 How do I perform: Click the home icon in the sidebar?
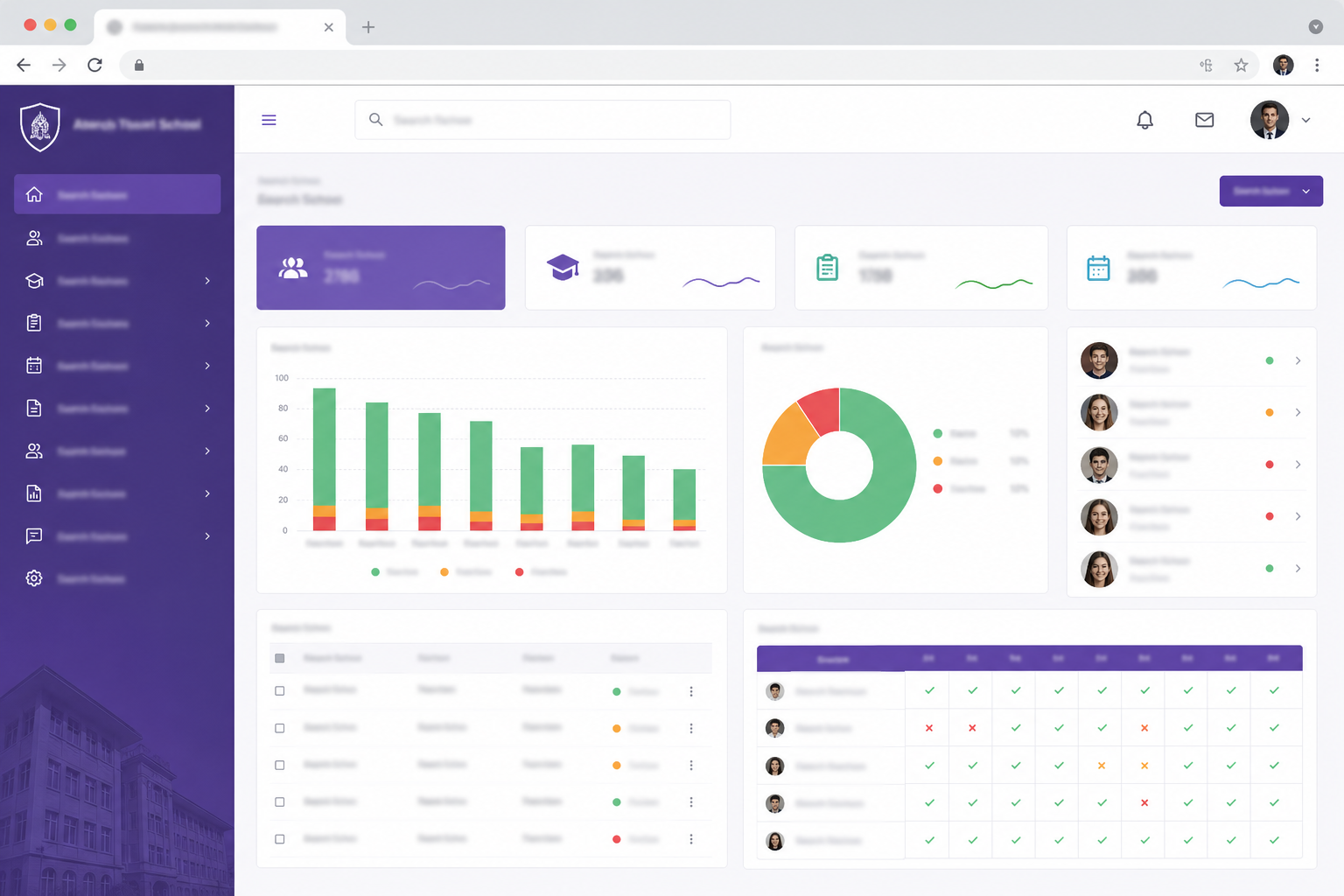34,194
